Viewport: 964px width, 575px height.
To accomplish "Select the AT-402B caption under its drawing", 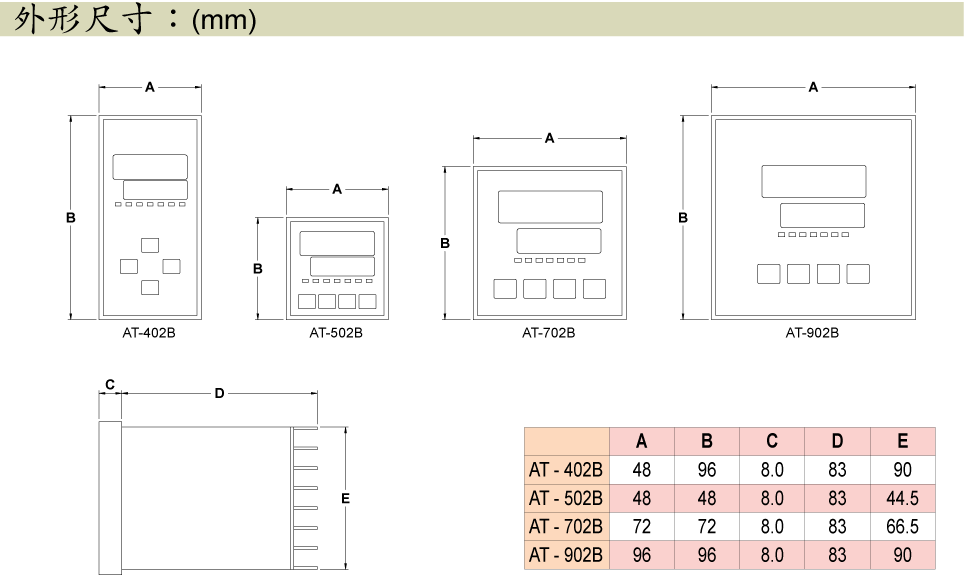I will [x=149, y=333].
